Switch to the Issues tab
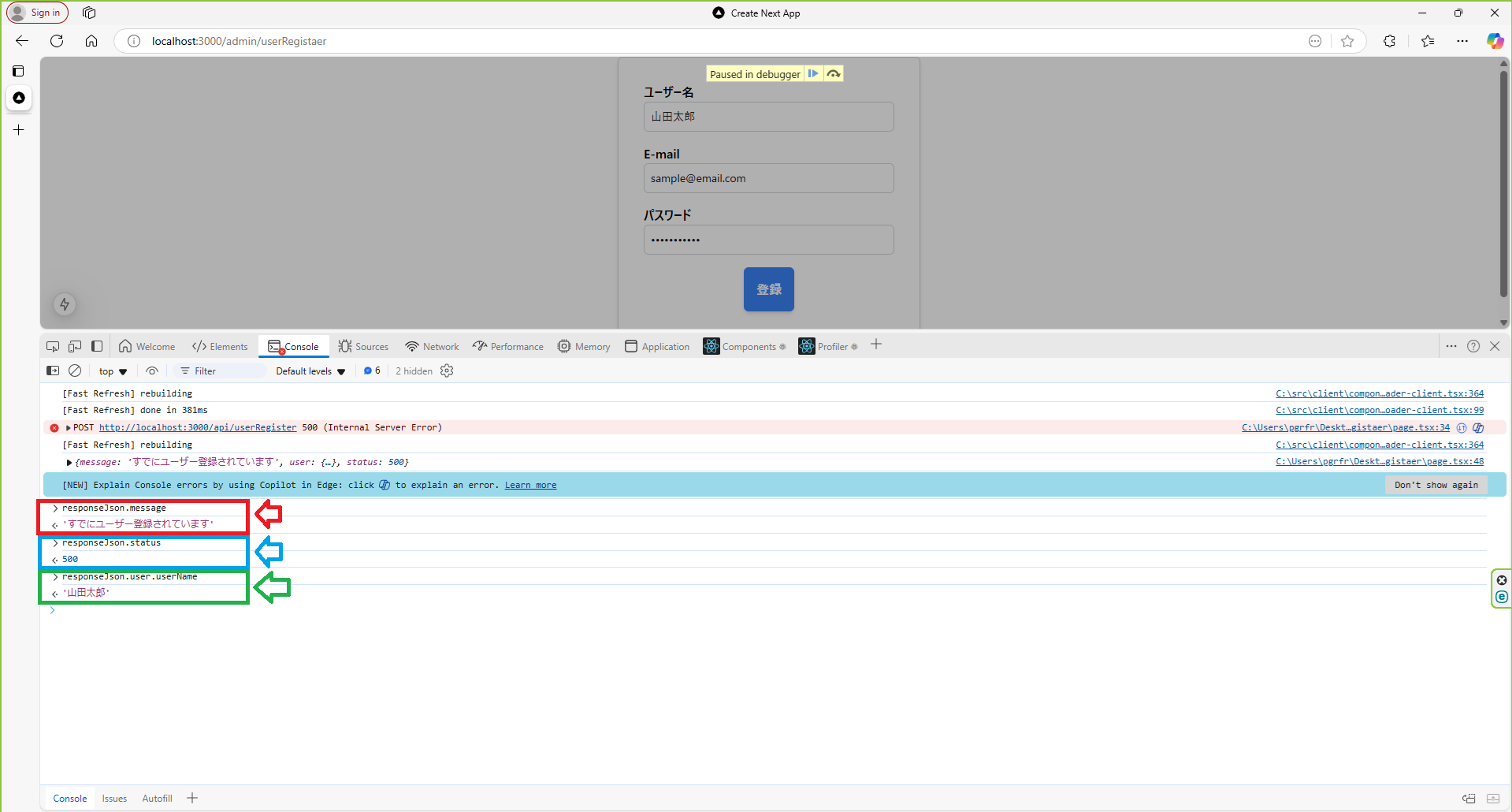 pos(114,798)
